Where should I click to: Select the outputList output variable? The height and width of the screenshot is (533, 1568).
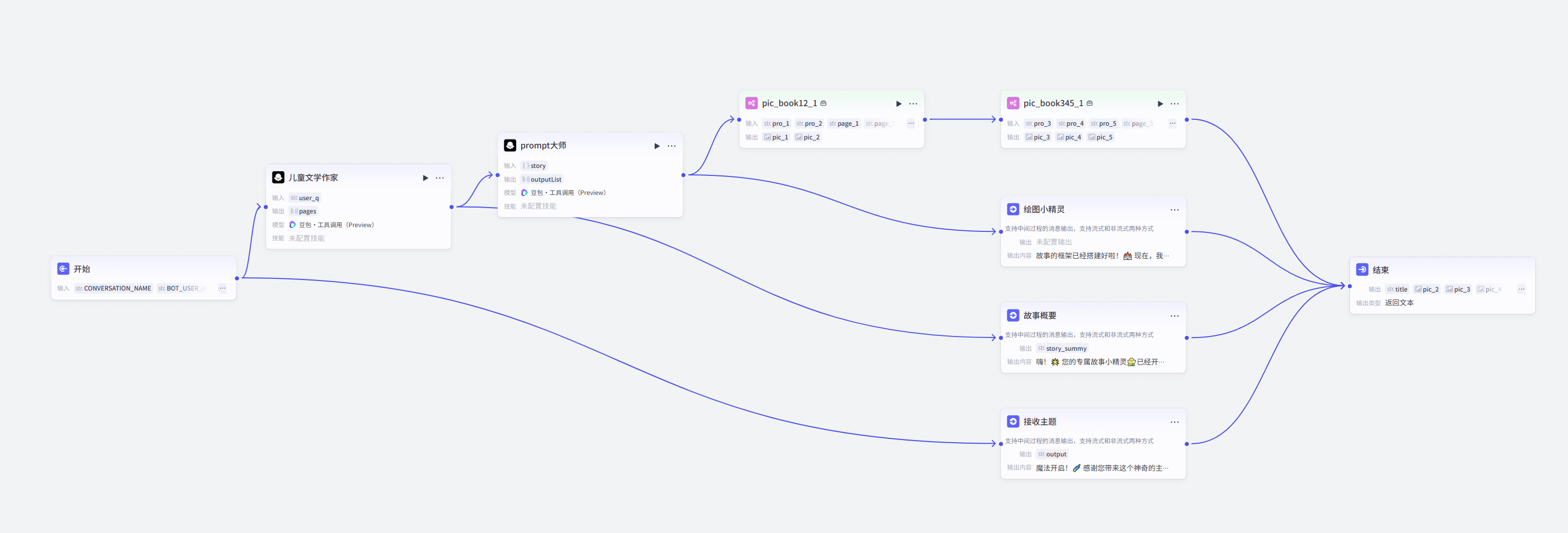click(542, 179)
